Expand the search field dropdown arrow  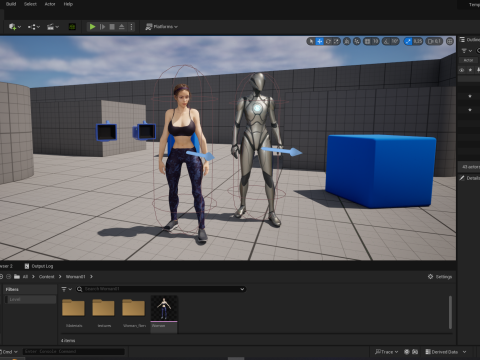(242, 289)
